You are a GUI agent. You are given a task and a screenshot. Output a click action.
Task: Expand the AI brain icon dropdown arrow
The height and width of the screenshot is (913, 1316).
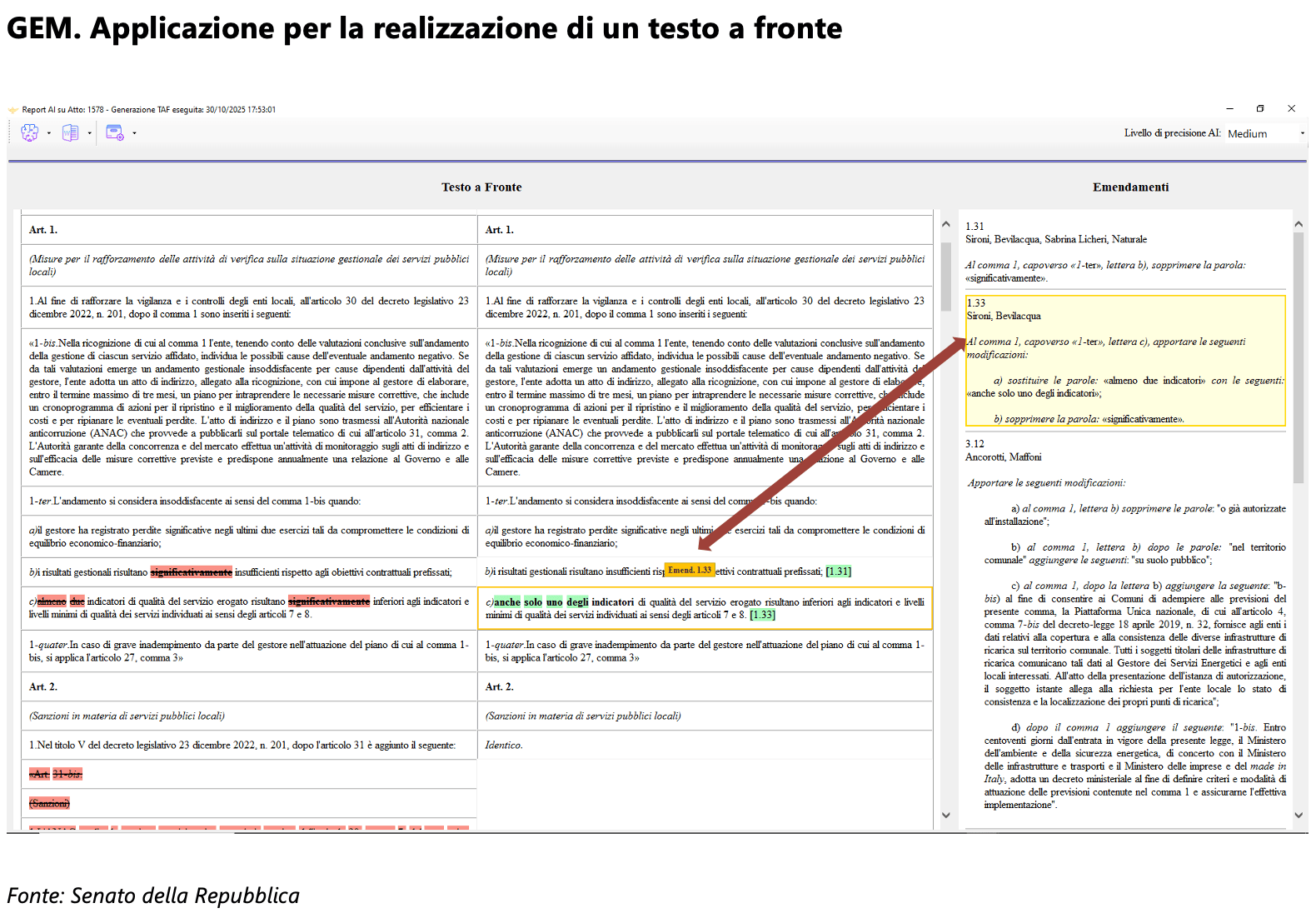coord(49,133)
